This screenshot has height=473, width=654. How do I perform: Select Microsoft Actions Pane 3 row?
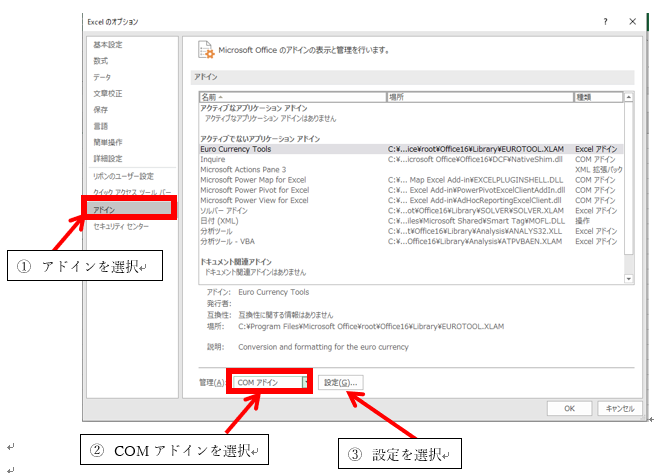pyautogui.click(x=411, y=169)
